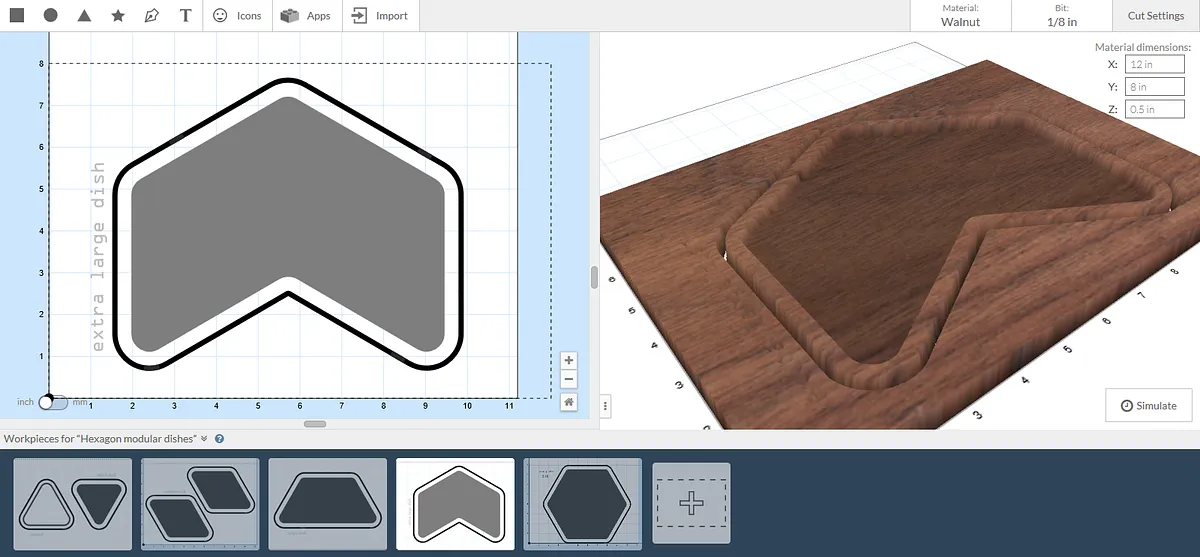Select the triangle shape tool
This screenshot has width=1200, height=557.
(85, 16)
